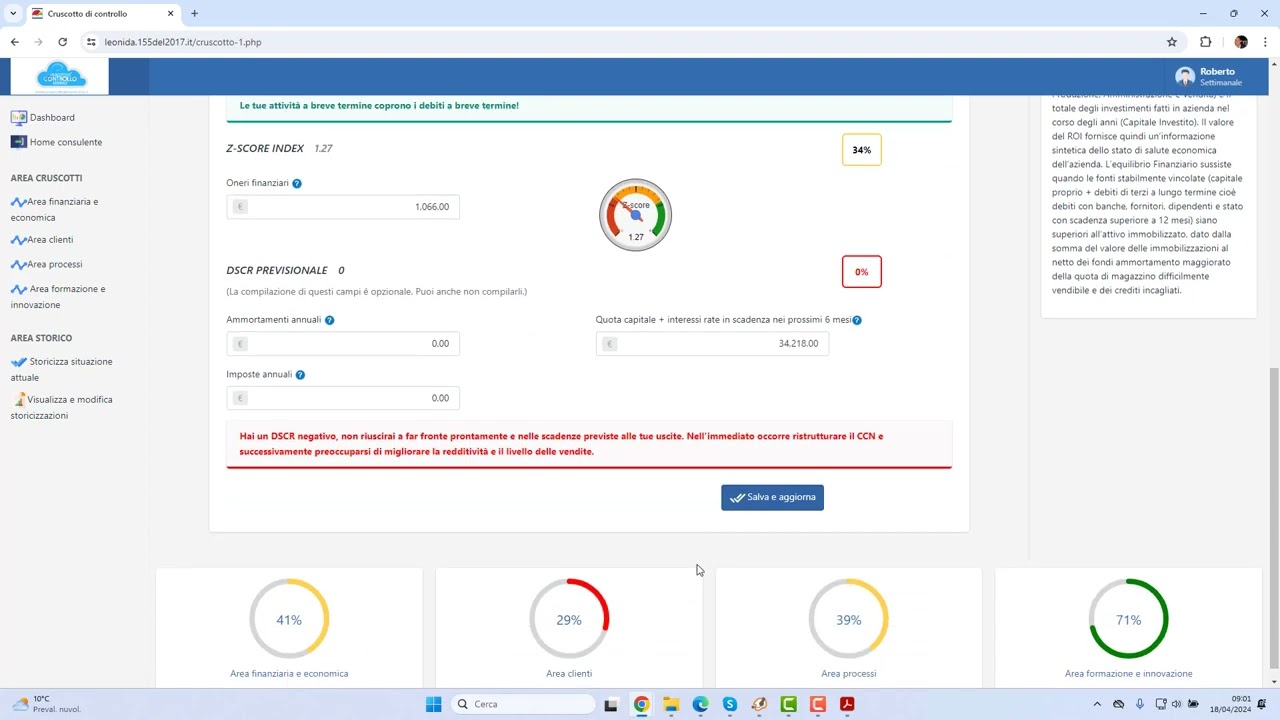Image resolution: width=1280 pixels, height=720 pixels.
Task: Click help icon beside Imposte annuali
Action: tap(300, 375)
